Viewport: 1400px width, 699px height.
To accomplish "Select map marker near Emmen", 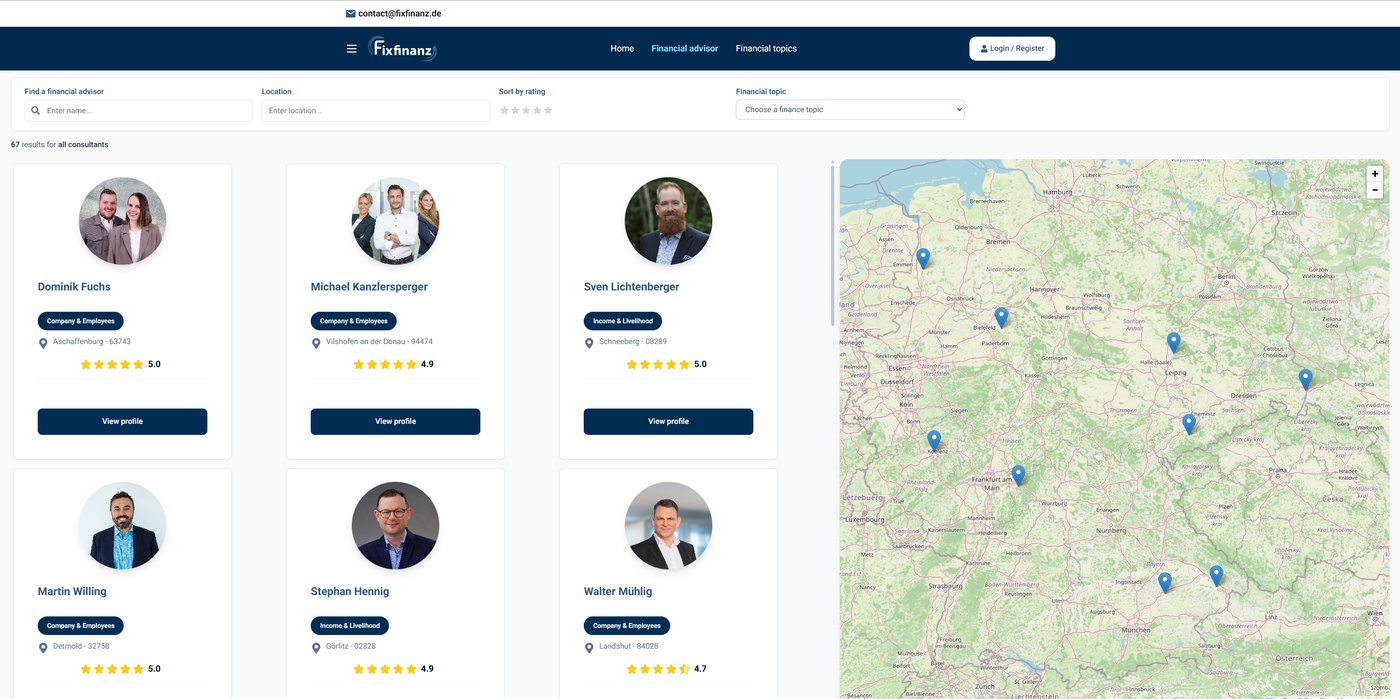I will (923, 258).
